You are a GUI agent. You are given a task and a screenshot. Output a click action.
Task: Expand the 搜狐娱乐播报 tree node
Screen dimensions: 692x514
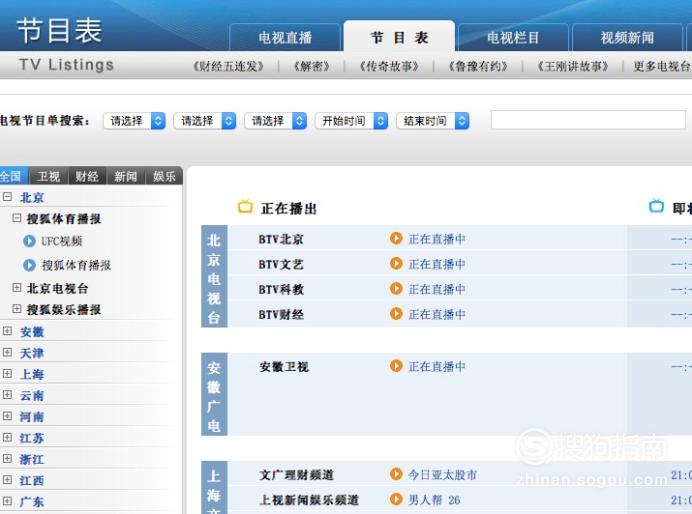[17, 309]
